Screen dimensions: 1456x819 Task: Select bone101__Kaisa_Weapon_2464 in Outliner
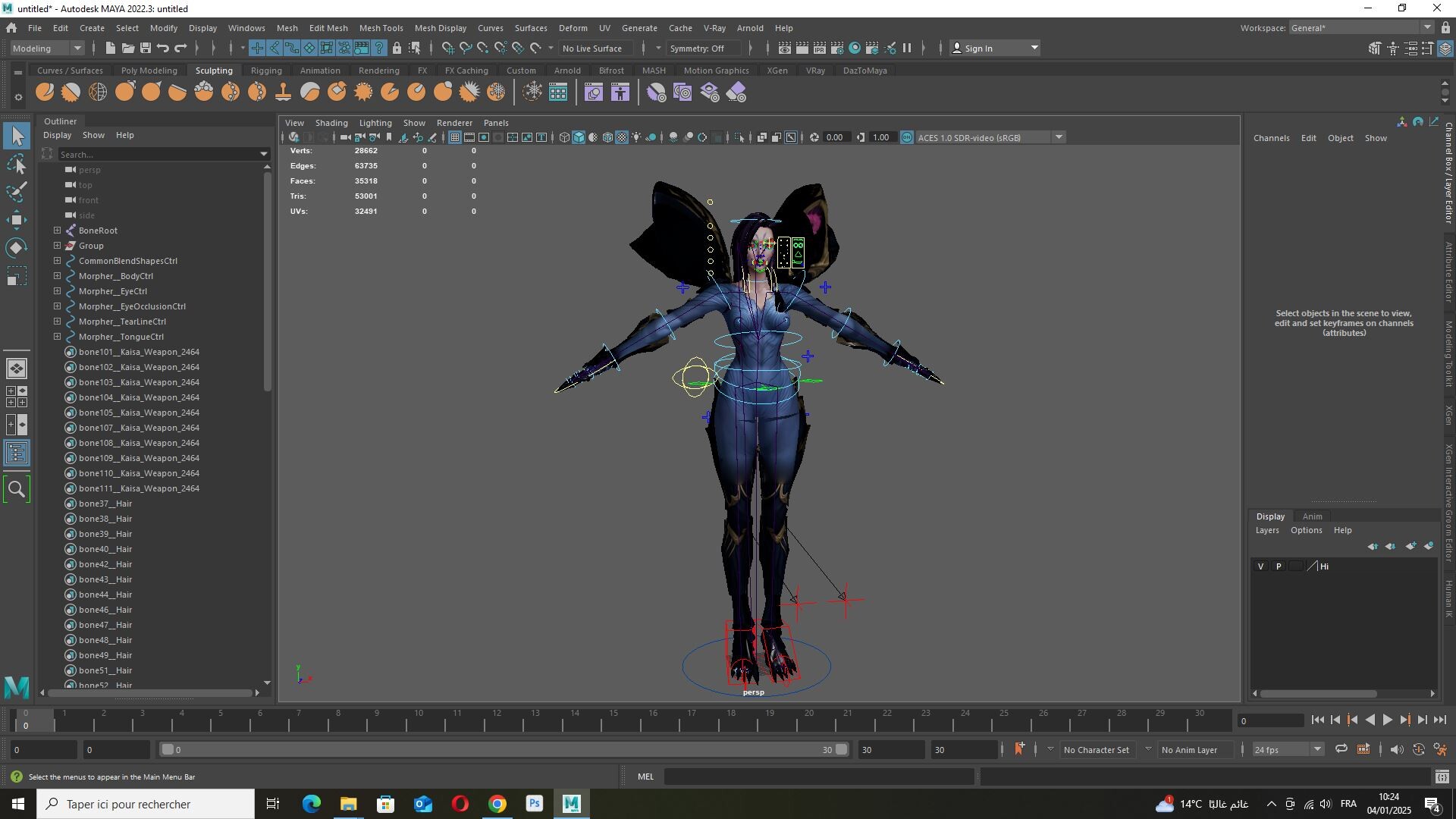[x=139, y=352]
